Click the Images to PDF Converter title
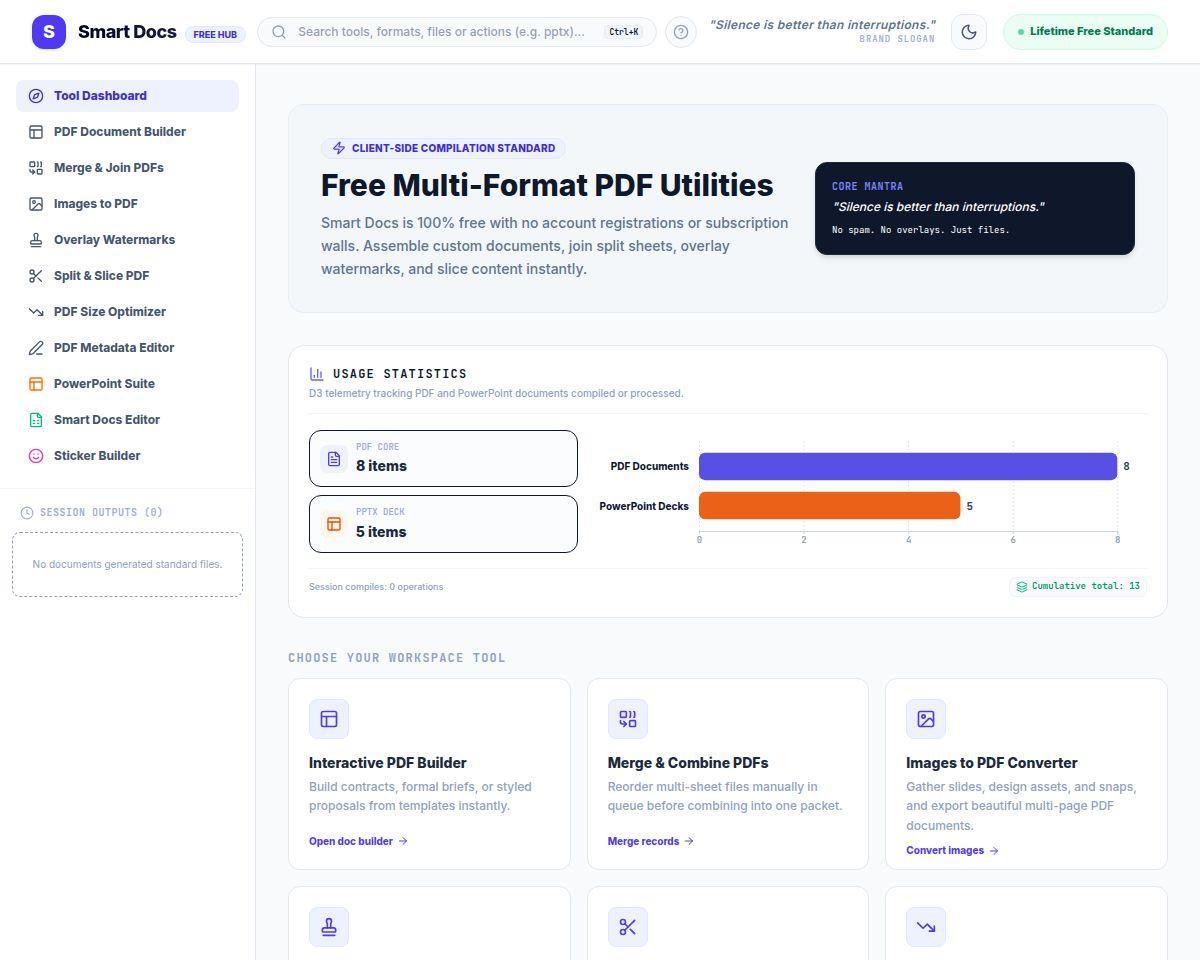Viewport: 1200px width, 960px height. [992, 763]
